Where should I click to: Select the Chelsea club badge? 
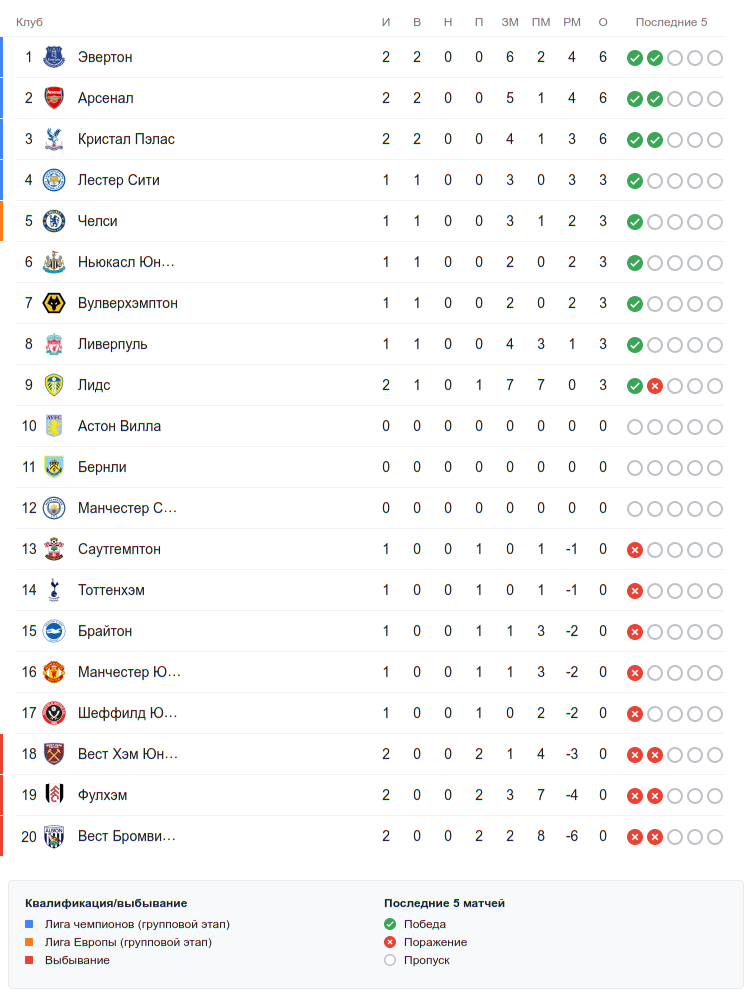pyautogui.click(x=54, y=221)
